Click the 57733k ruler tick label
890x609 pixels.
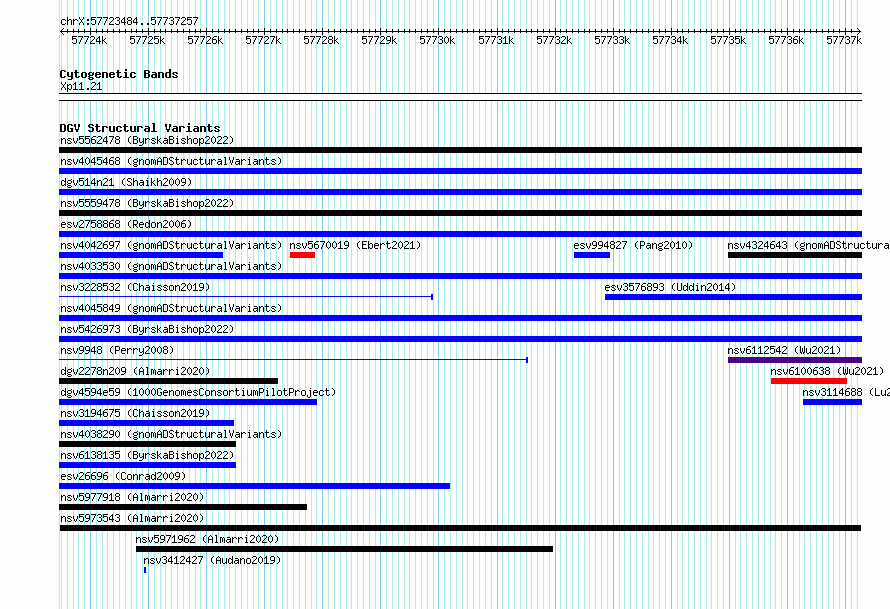pos(612,40)
